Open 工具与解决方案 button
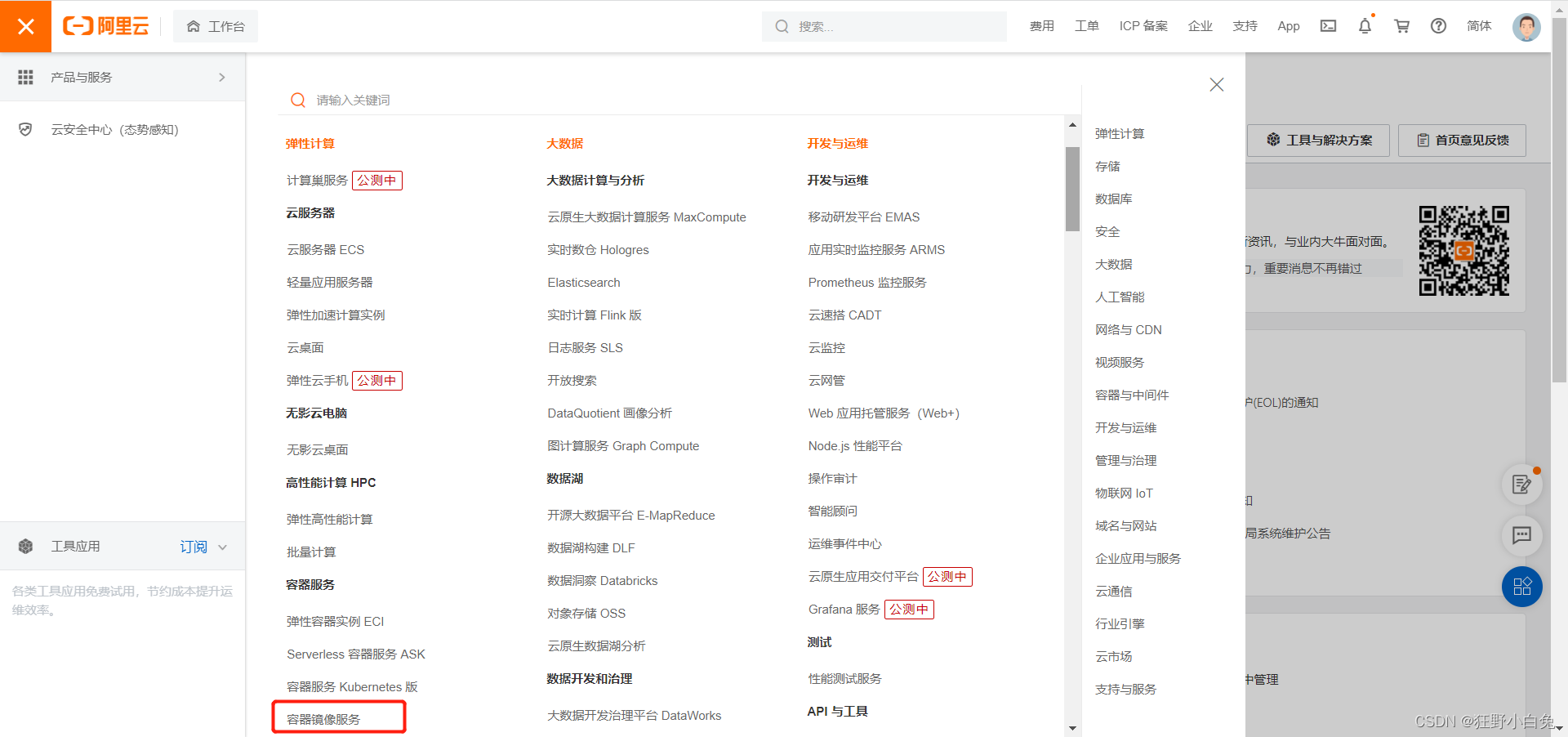The width and height of the screenshot is (1568, 737). coord(1319,140)
